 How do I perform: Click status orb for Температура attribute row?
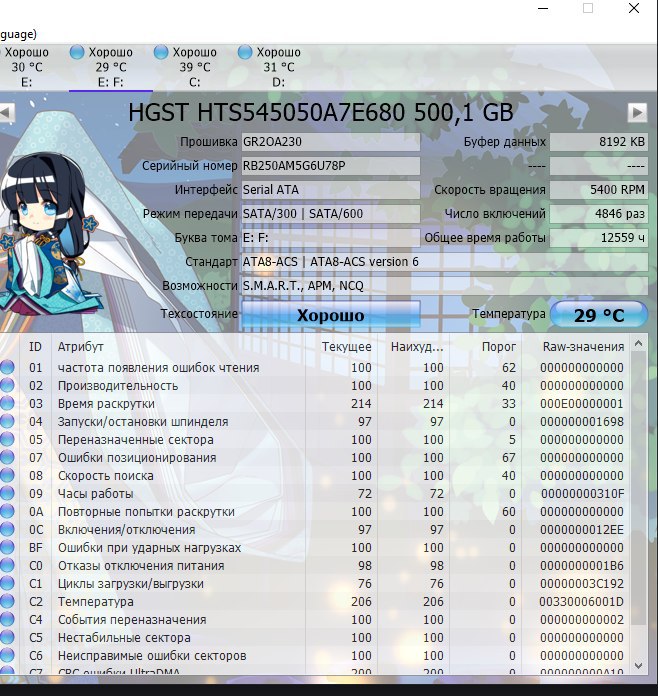tap(7, 601)
